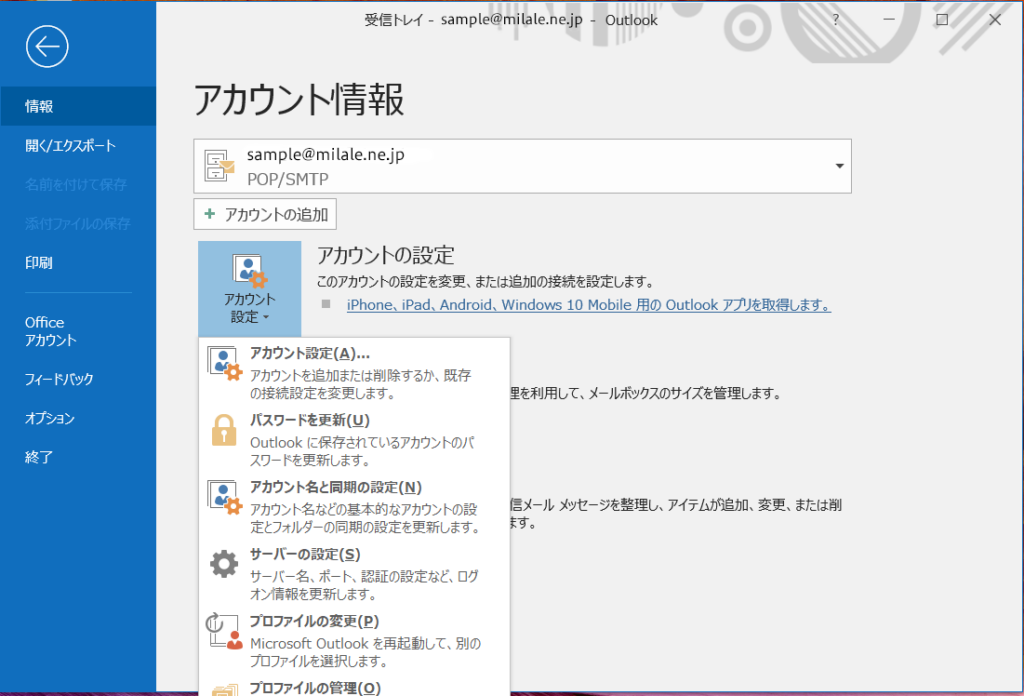
Task: Click the POP/SMTP account type text
Action: click(287, 179)
